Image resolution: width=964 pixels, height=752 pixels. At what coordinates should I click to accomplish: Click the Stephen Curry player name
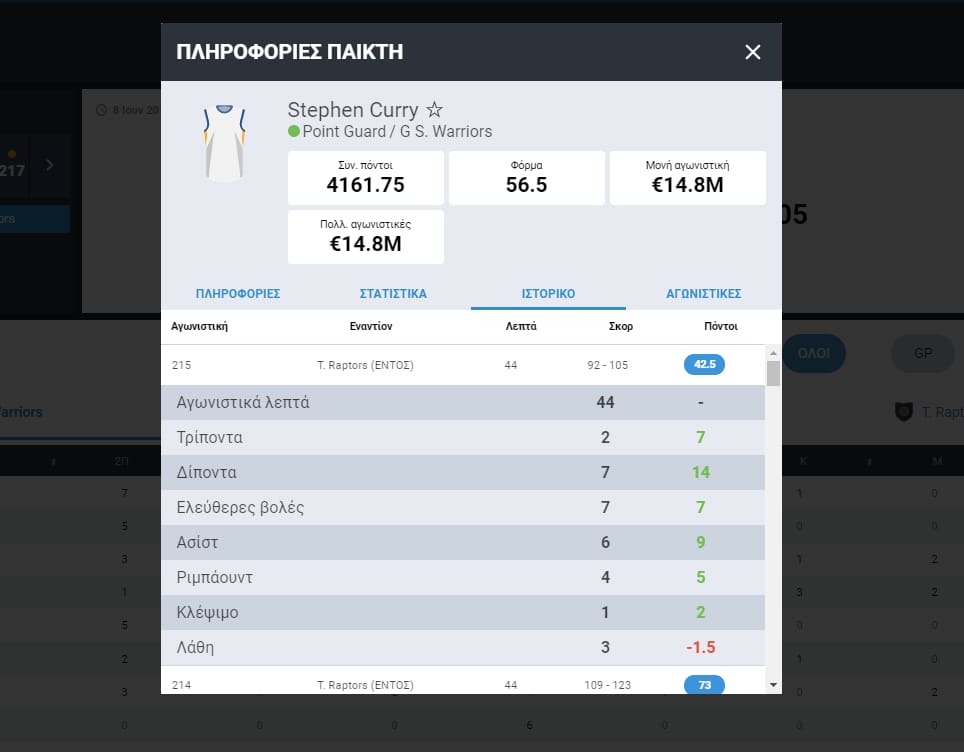353,110
